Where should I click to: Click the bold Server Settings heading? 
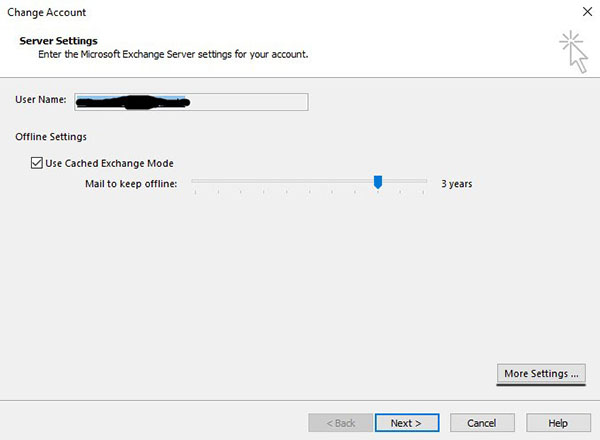pyautogui.click(x=58, y=40)
